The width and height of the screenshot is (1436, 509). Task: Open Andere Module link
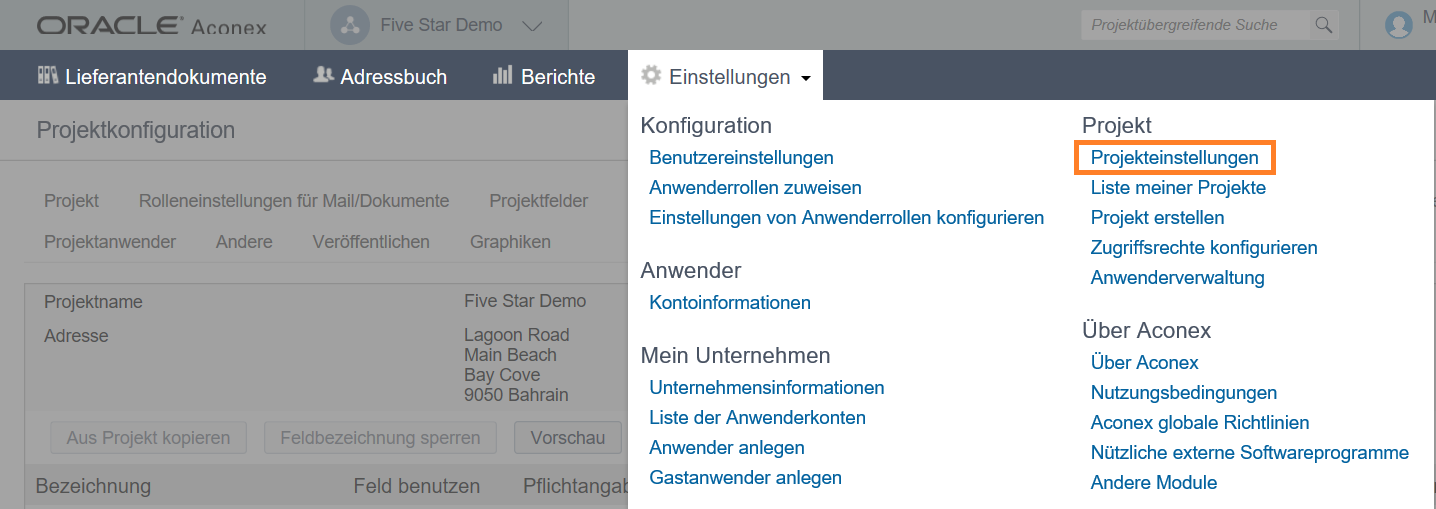(1153, 482)
